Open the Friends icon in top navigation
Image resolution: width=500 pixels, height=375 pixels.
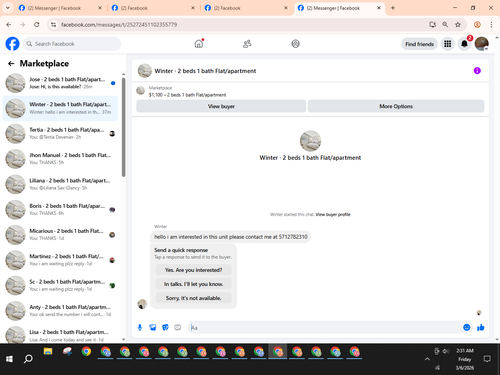247,44
